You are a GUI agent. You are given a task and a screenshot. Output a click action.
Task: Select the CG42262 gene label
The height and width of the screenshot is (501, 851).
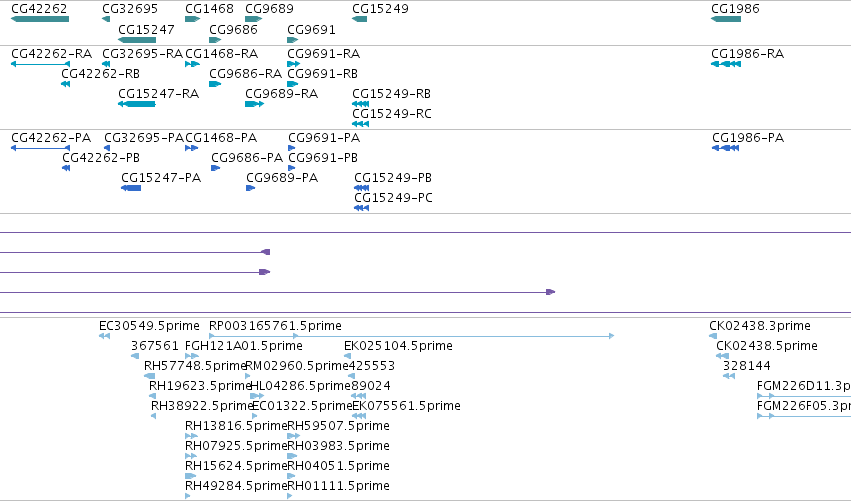(39, 9)
